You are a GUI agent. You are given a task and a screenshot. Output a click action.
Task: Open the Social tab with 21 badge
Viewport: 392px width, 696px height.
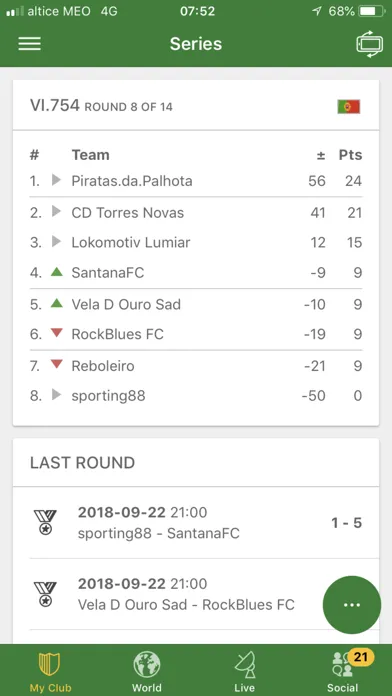click(344, 670)
